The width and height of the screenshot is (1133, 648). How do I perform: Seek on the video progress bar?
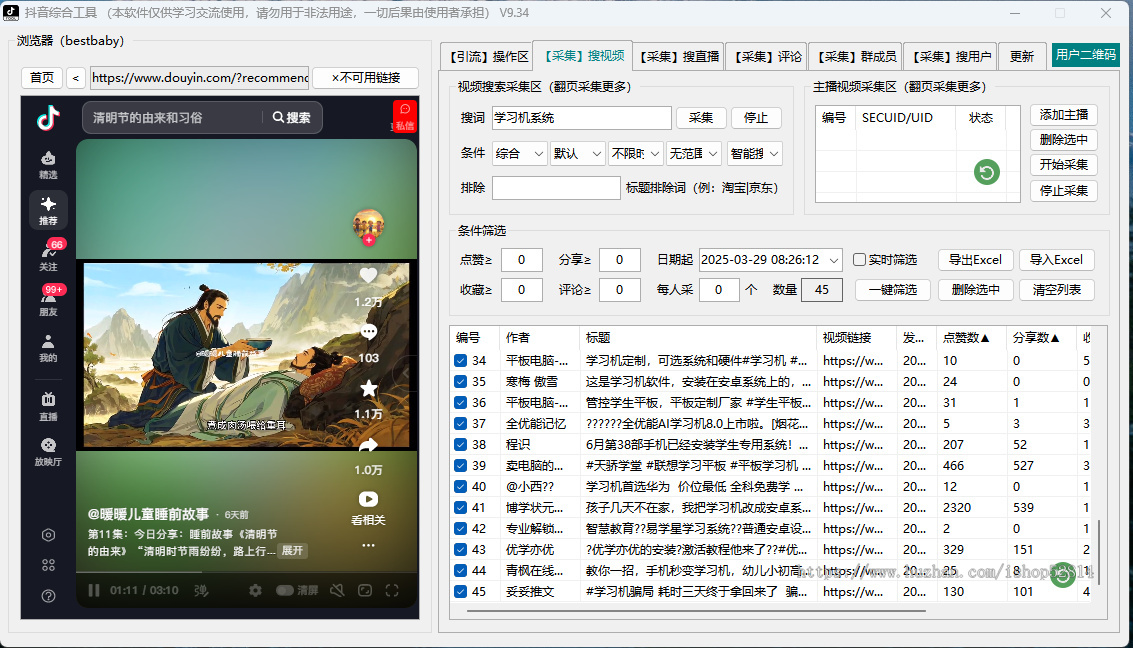click(246, 572)
